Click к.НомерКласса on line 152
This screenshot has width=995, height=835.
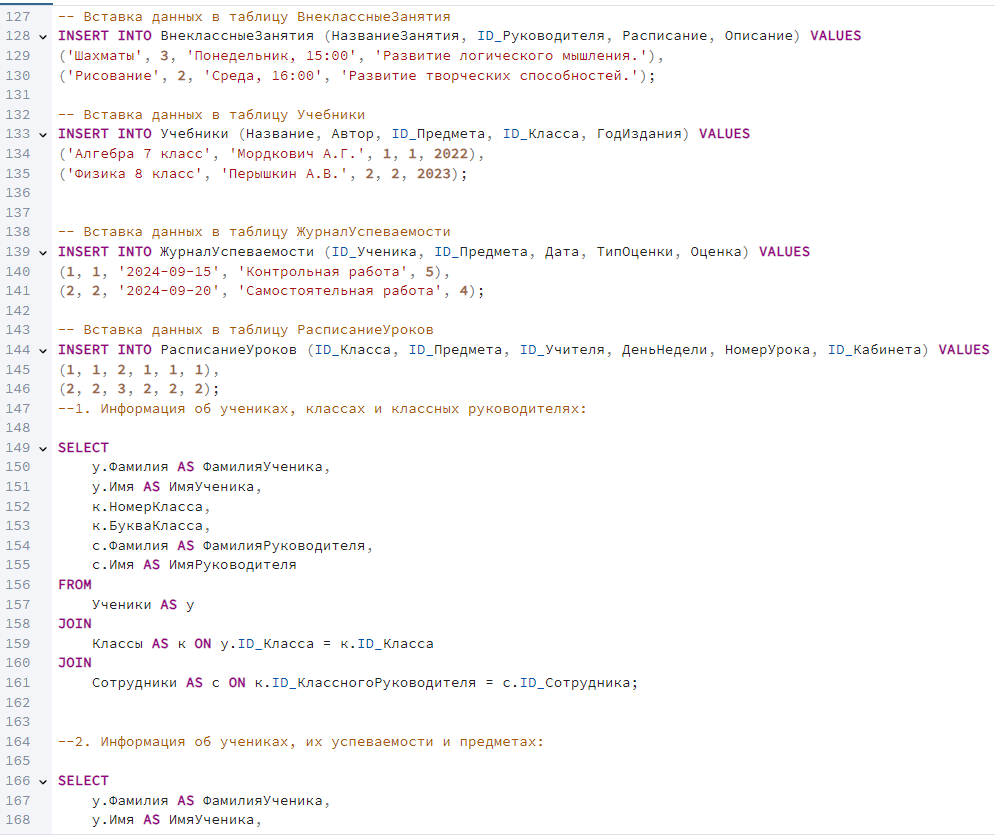(147, 507)
